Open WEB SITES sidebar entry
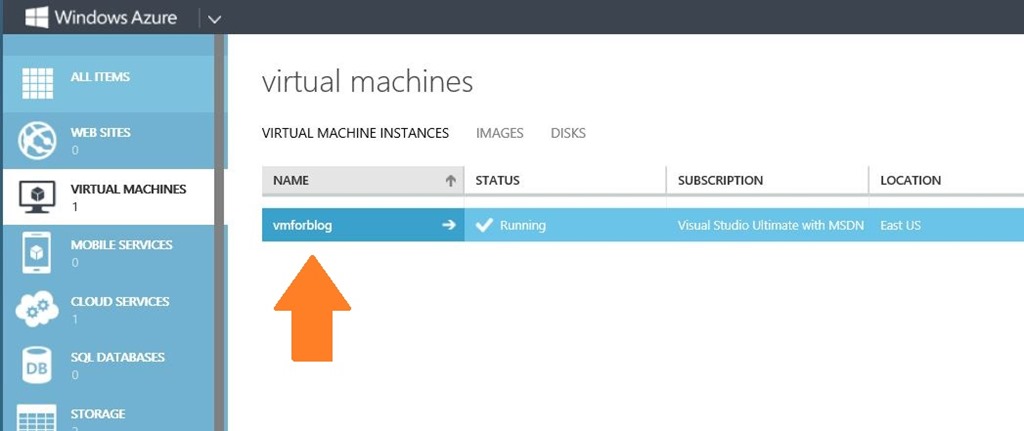Screen dimensions: 1024x431 pos(101,133)
